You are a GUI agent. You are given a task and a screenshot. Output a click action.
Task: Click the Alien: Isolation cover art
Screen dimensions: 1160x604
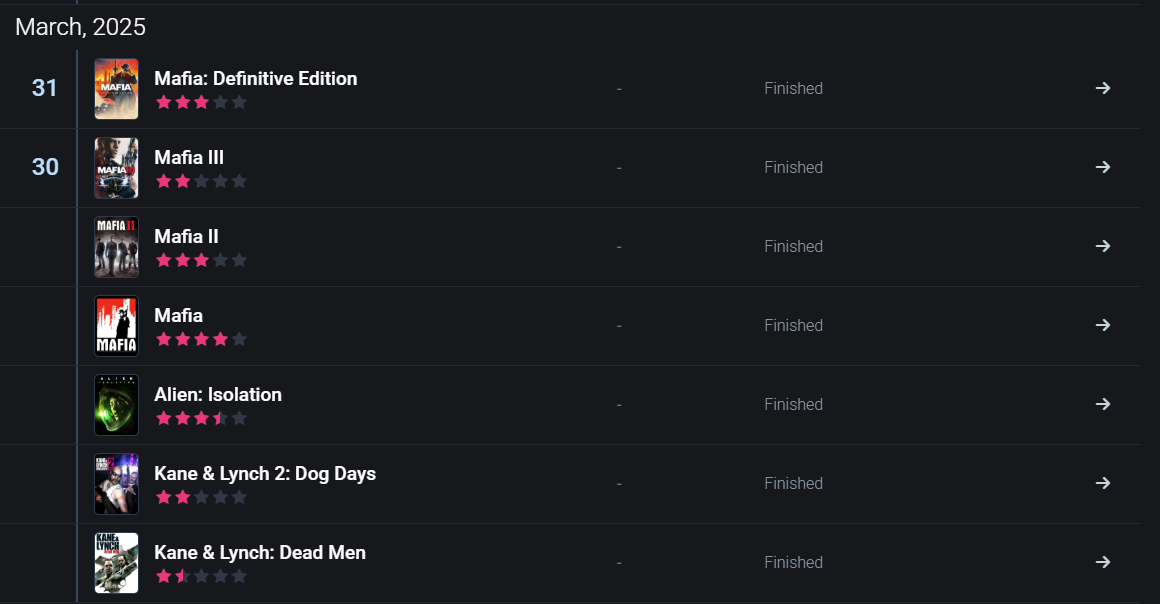click(116, 405)
